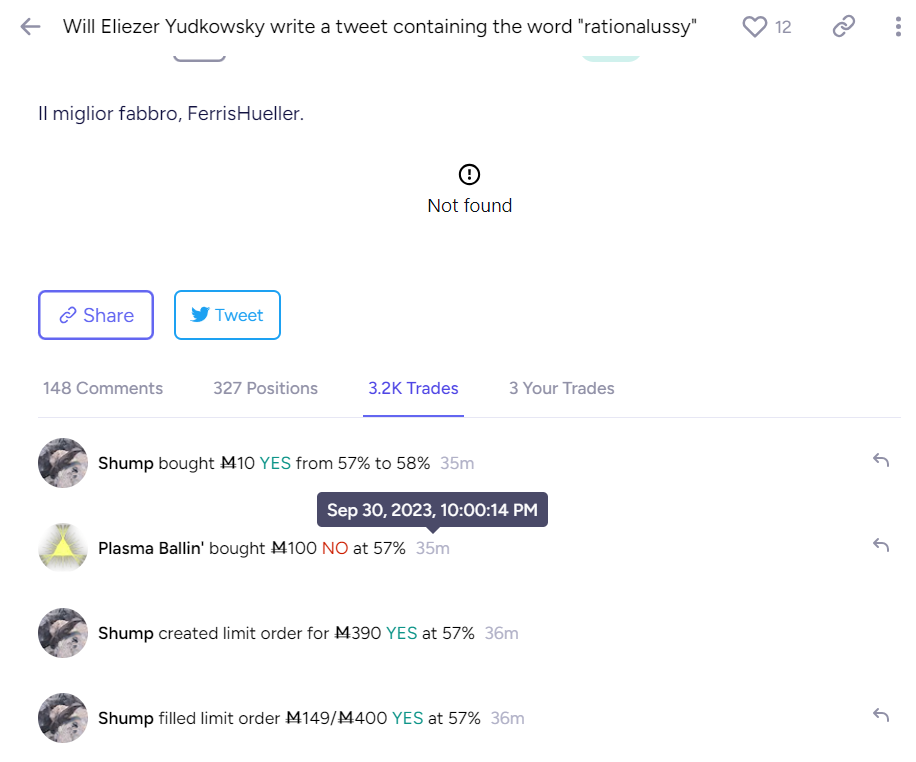Open the three-dot more options menu

(898, 27)
